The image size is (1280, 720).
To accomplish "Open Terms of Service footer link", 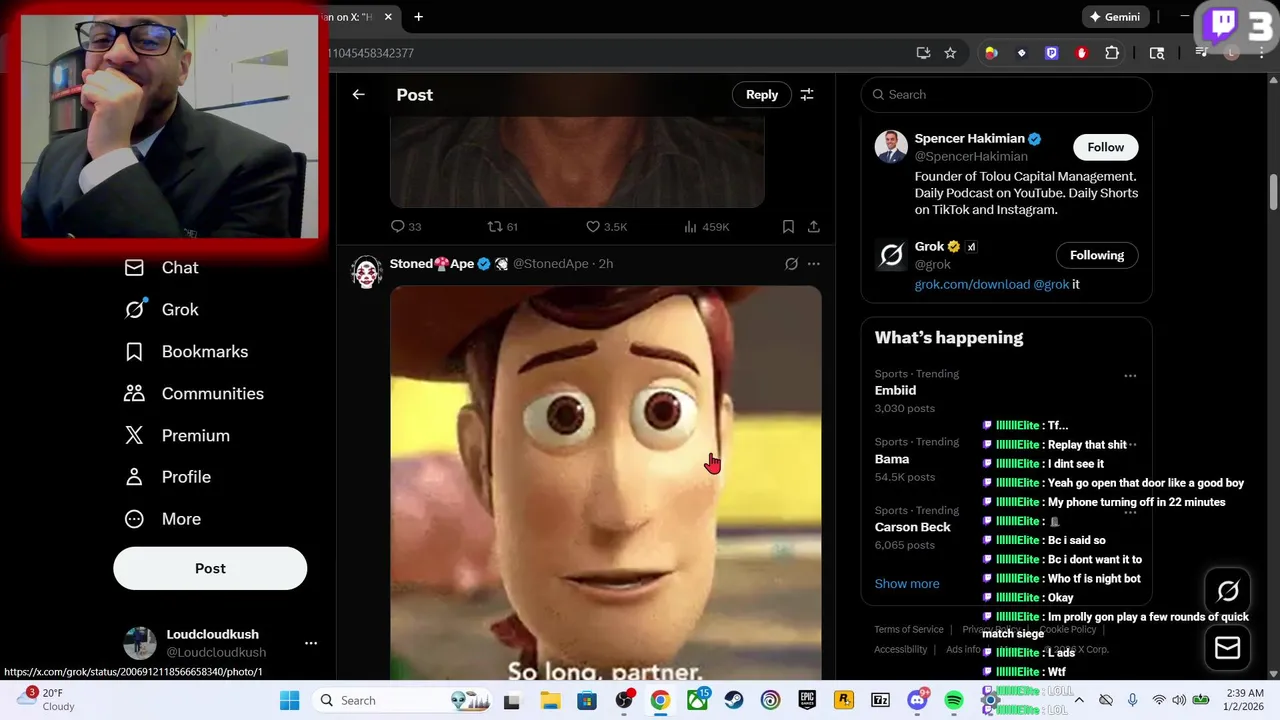I will (x=909, y=630).
